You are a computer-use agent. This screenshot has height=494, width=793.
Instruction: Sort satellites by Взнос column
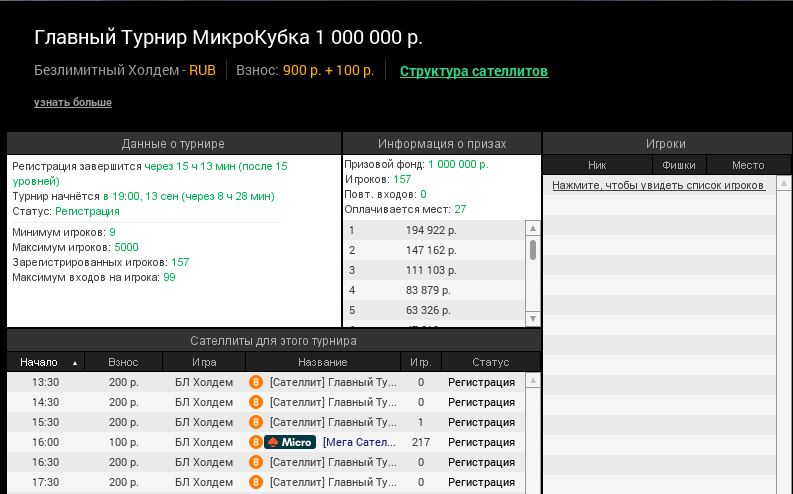point(123,362)
